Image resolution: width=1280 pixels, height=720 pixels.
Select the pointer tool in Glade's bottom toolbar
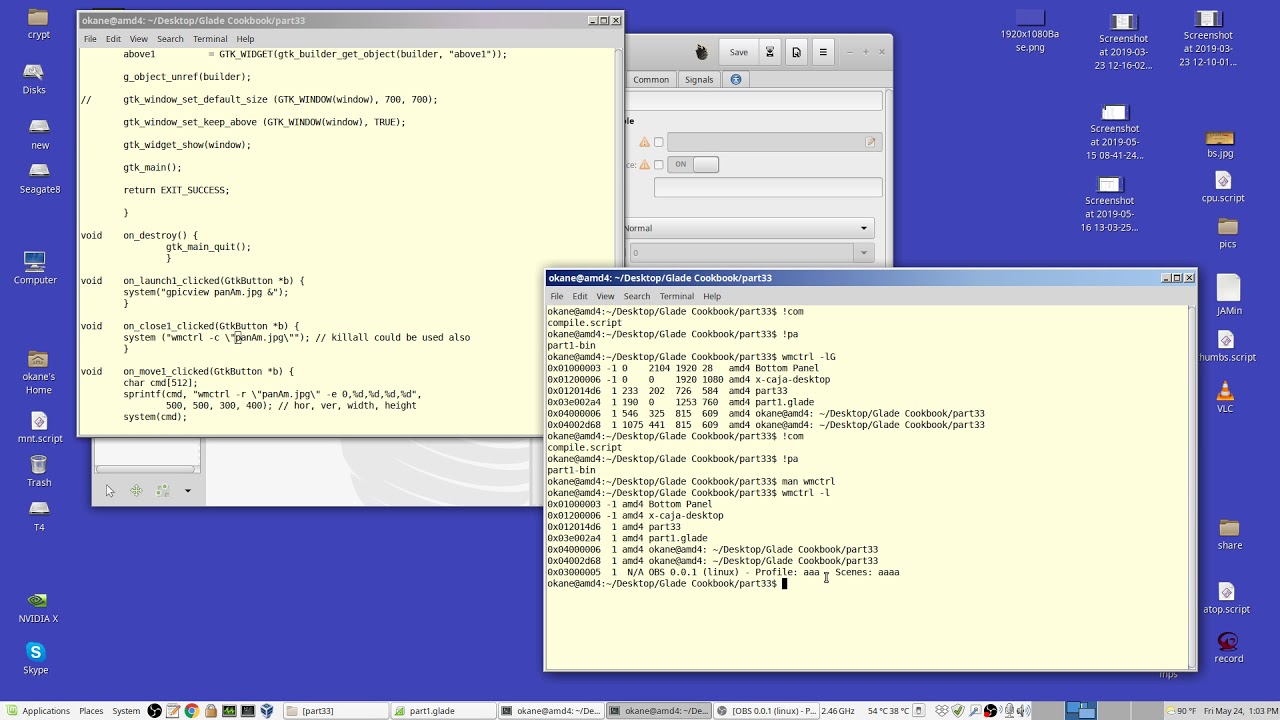(x=110, y=491)
